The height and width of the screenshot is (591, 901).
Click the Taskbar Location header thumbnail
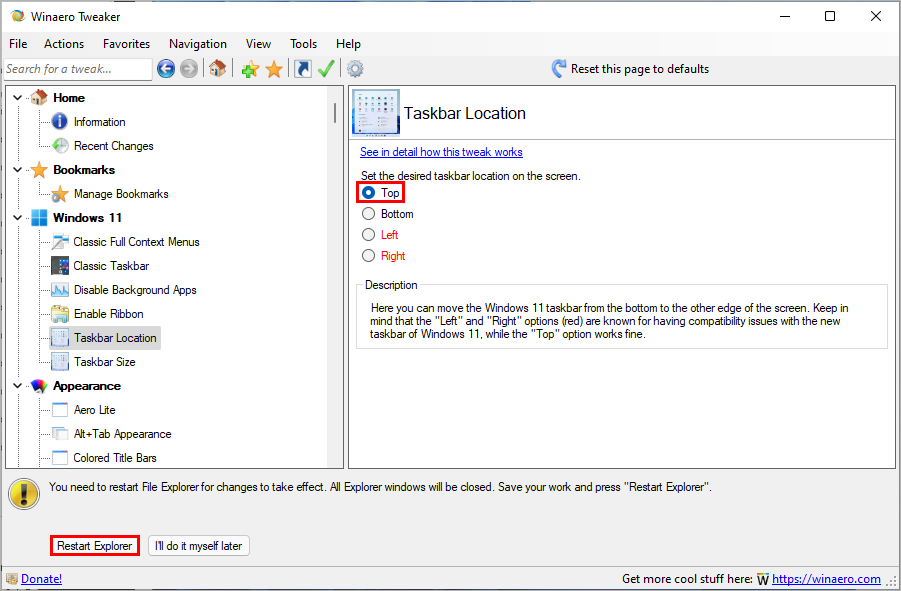[376, 113]
